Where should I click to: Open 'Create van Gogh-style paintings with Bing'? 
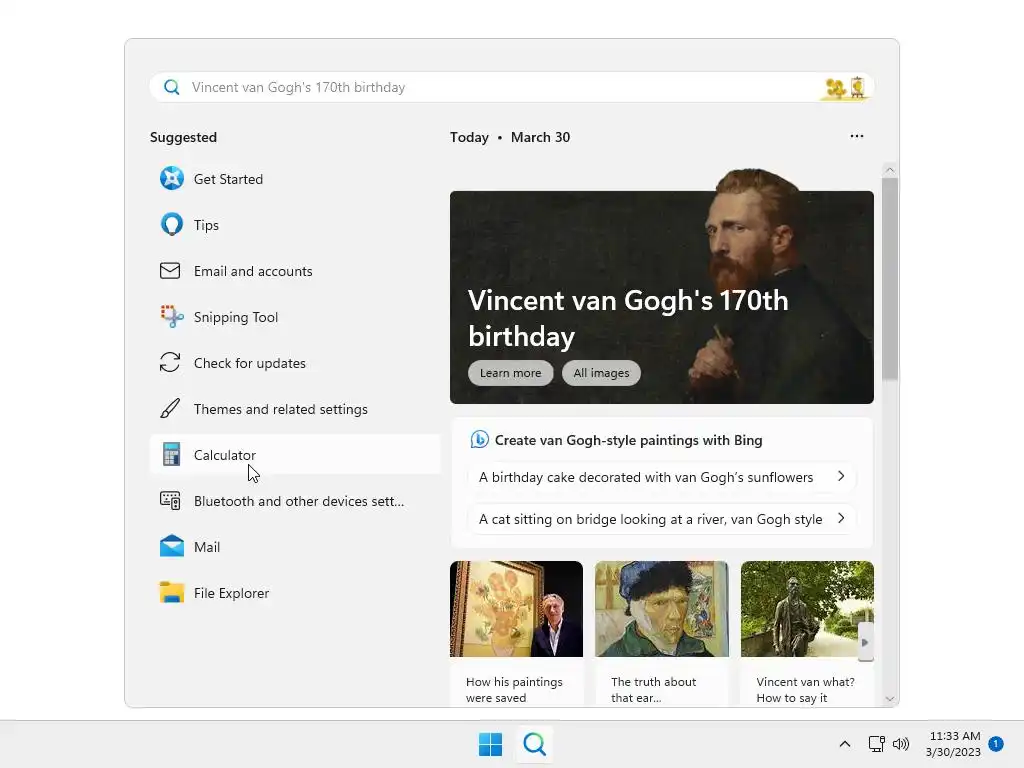[x=628, y=440]
